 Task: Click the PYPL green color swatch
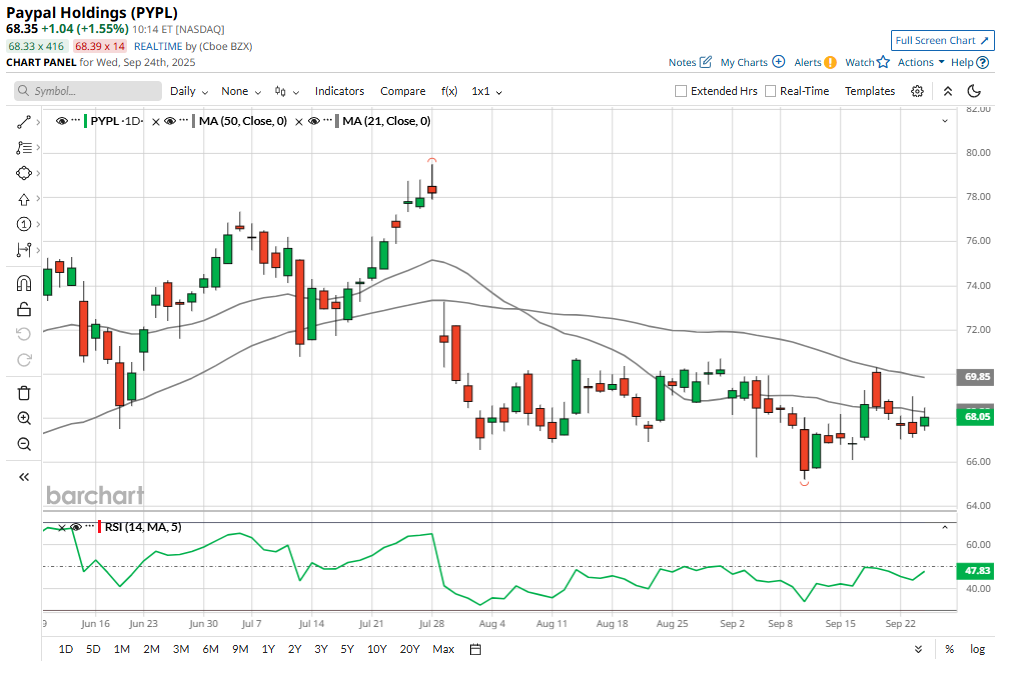[86, 121]
